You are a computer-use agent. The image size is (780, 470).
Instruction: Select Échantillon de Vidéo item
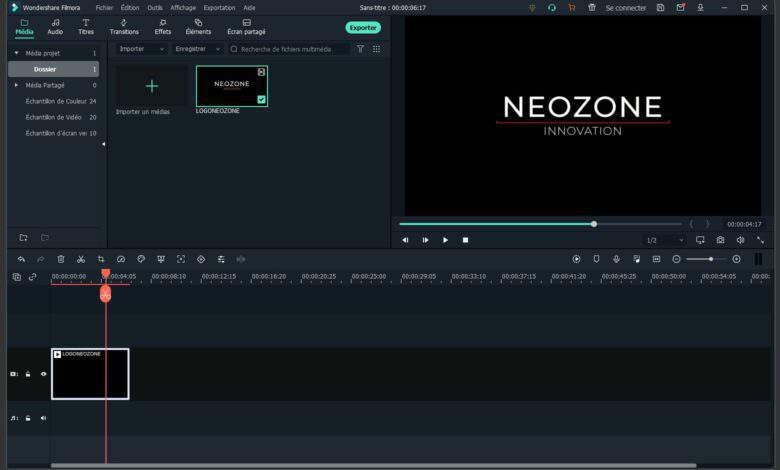click(53, 117)
